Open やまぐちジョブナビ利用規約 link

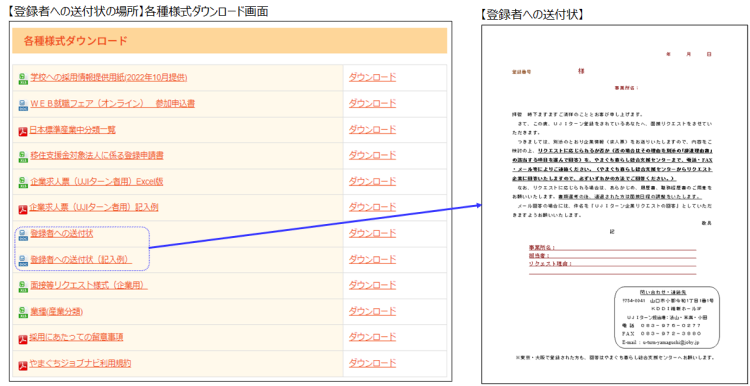80,364
